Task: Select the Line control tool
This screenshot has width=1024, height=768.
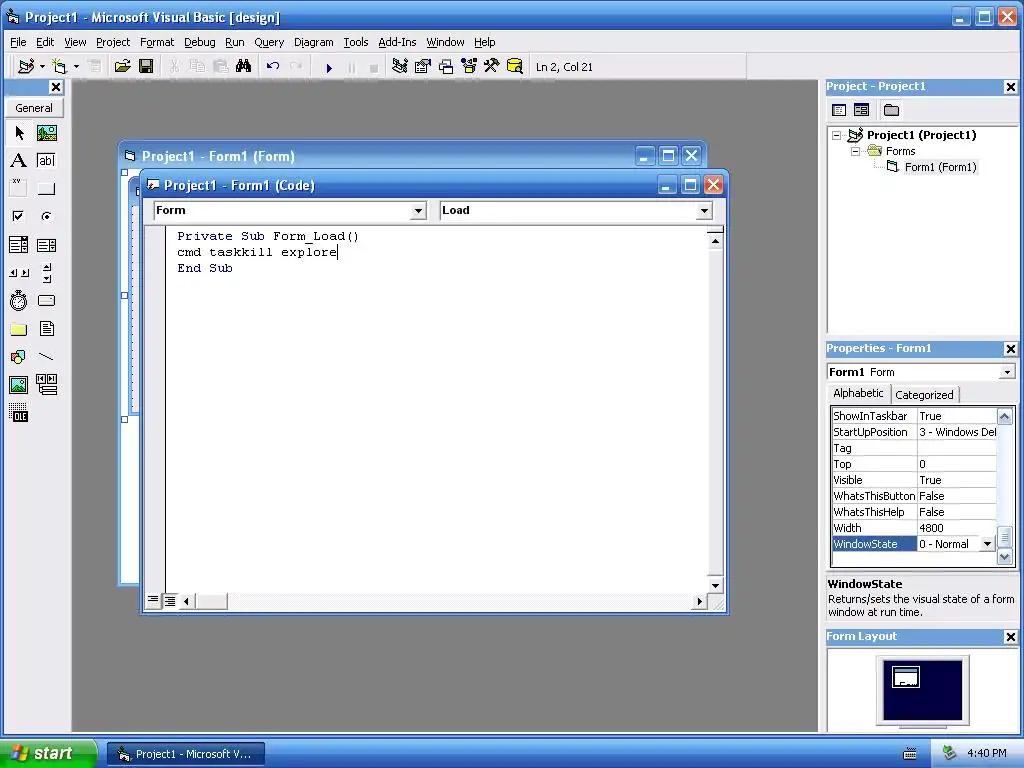Action: [46, 357]
